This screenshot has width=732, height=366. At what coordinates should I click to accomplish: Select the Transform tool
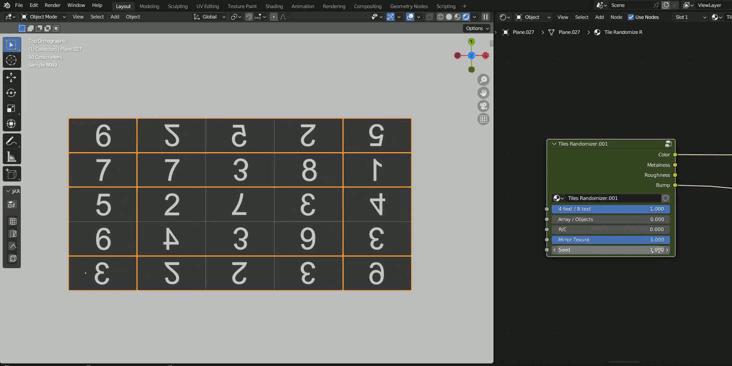tap(11, 124)
